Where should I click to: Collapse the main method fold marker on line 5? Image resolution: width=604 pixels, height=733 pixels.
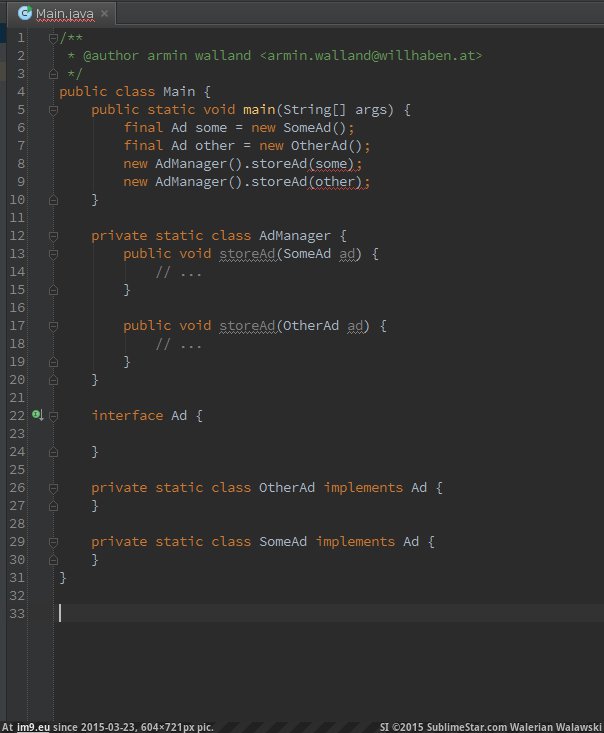(x=54, y=109)
